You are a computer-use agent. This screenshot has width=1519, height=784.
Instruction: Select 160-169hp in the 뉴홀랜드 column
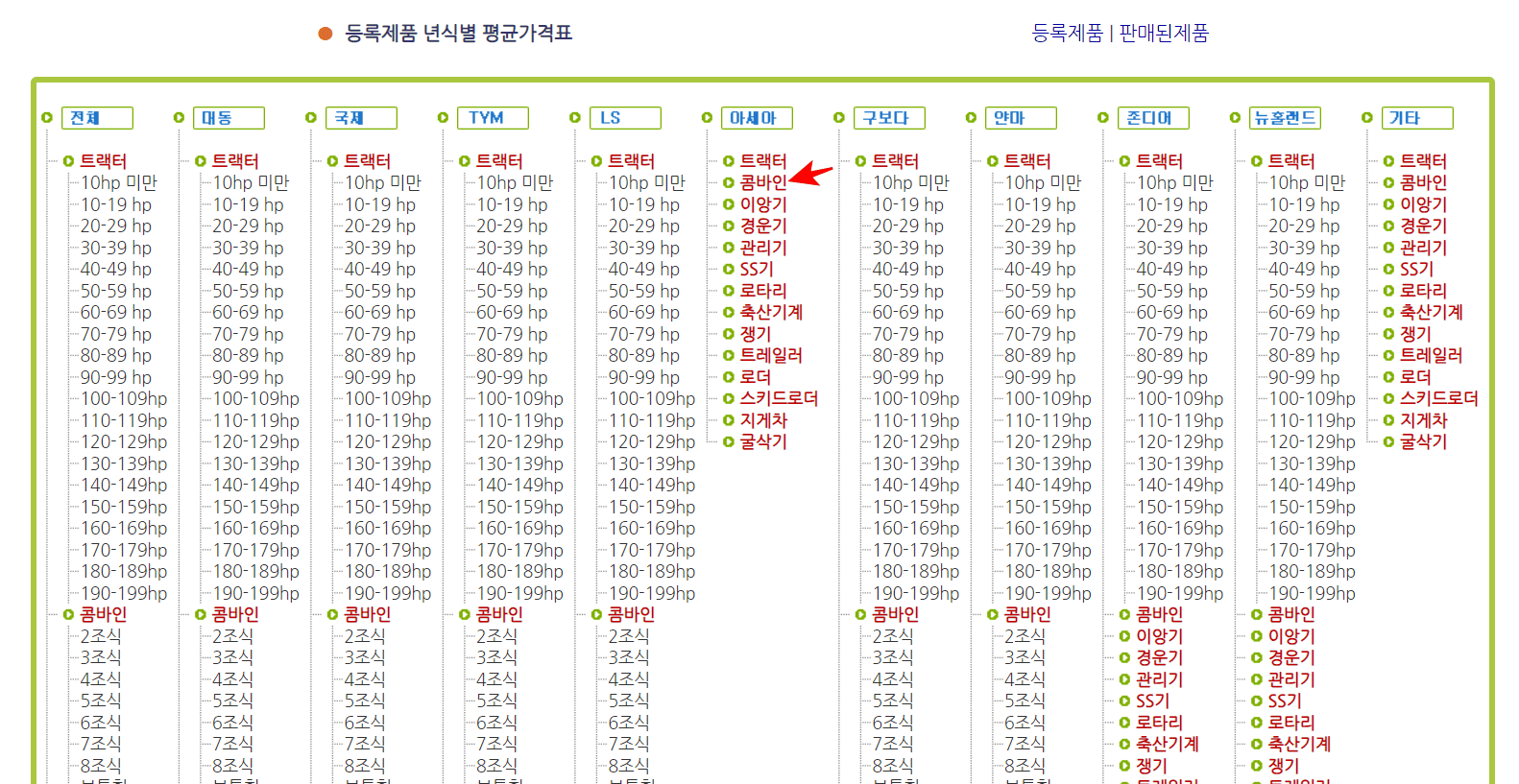click(x=1313, y=528)
